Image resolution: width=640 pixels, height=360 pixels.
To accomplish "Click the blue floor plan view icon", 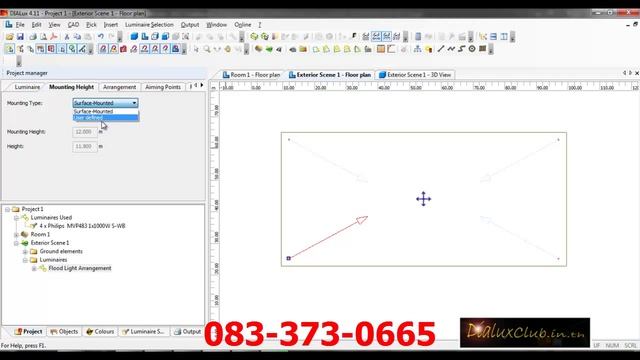I will pos(144,37).
